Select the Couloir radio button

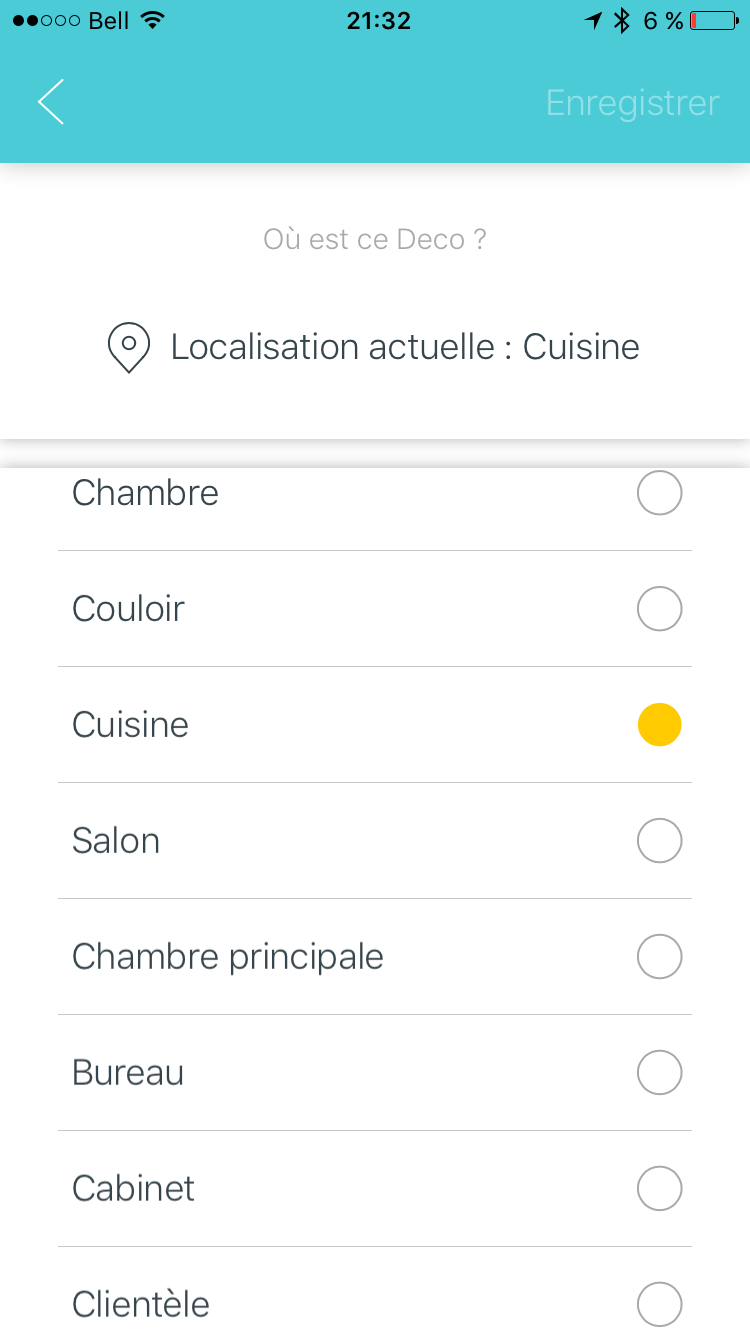pos(660,609)
